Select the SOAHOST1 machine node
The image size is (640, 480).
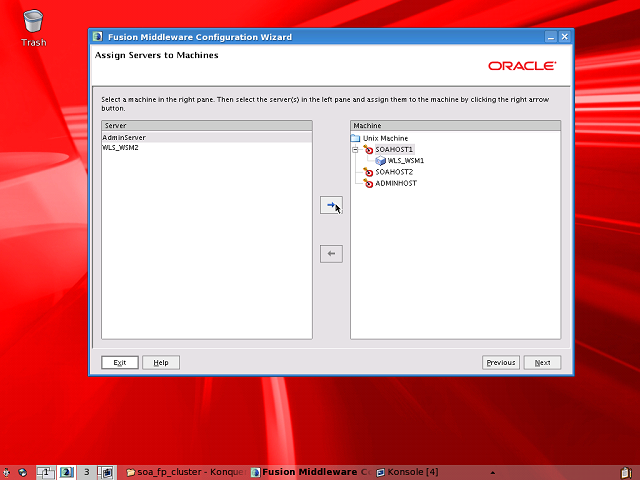[394, 150]
